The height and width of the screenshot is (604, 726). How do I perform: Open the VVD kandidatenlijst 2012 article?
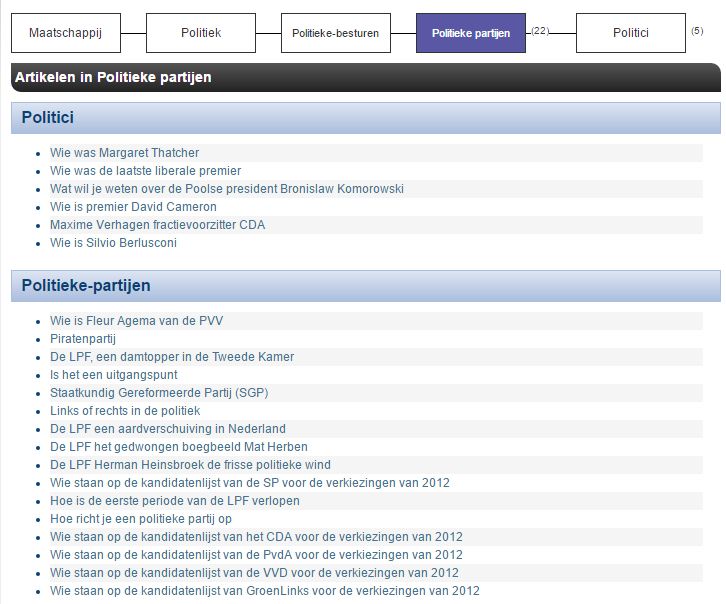(x=254, y=573)
